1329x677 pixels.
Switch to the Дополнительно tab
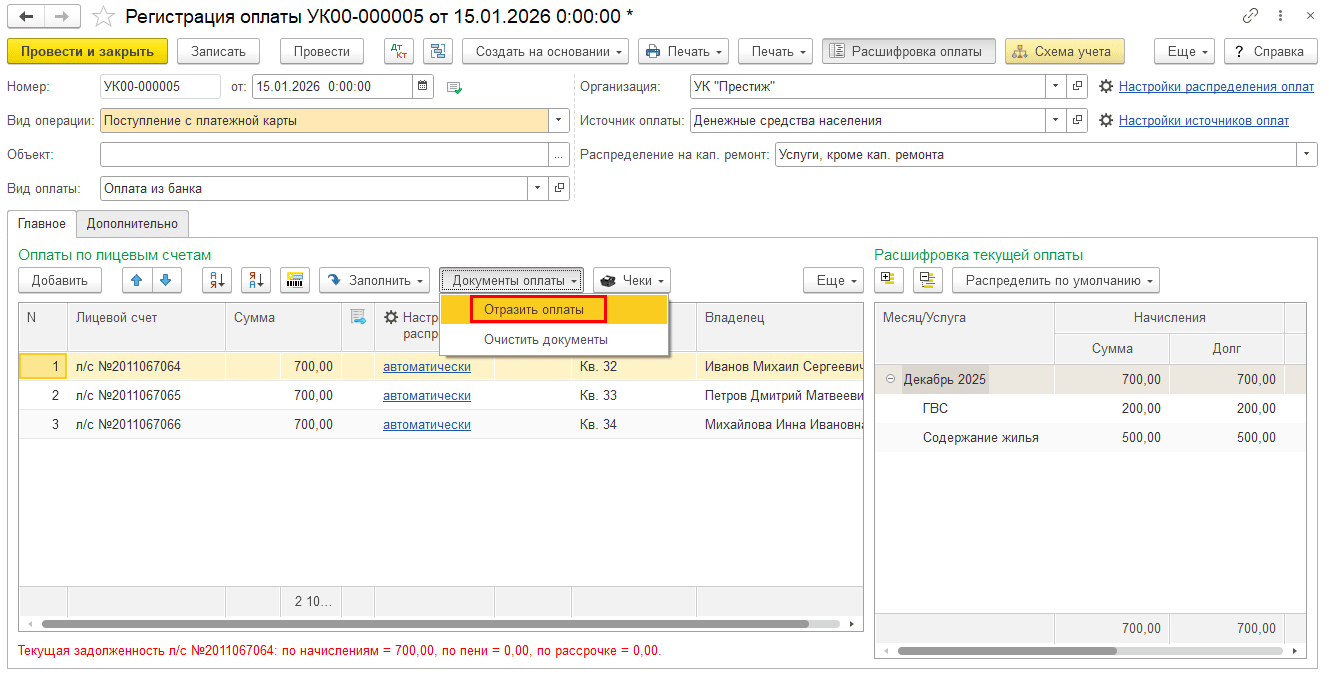[x=132, y=224]
